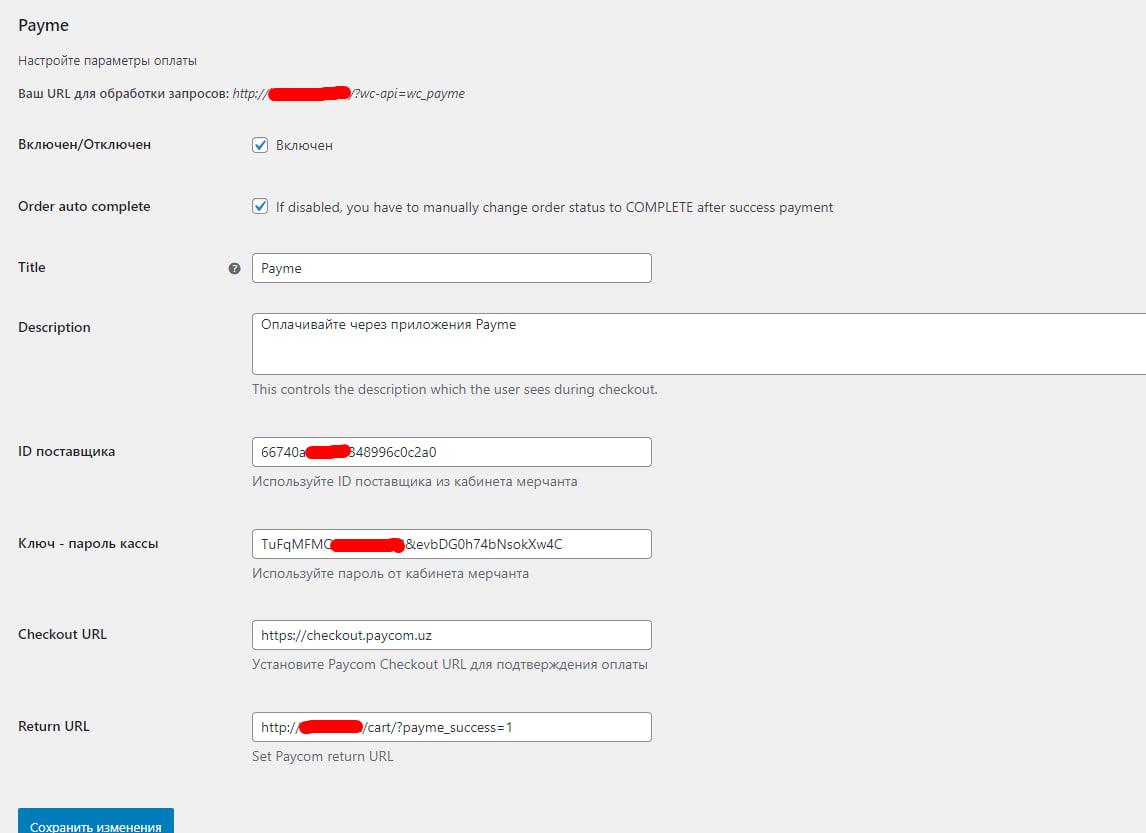Click the 'This controls the description' hint text
The image size is (1146, 833).
click(455, 389)
